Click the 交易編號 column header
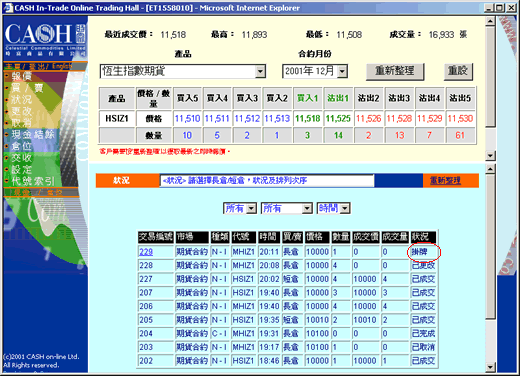This screenshot has height=376, width=520. tap(156, 237)
